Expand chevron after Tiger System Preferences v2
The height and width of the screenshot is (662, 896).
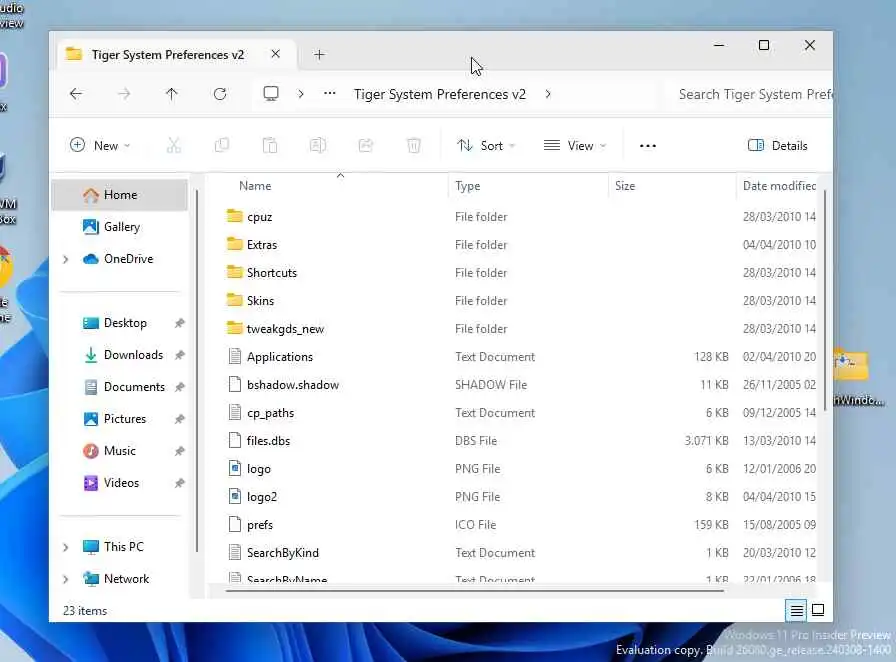pyautogui.click(x=548, y=94)
